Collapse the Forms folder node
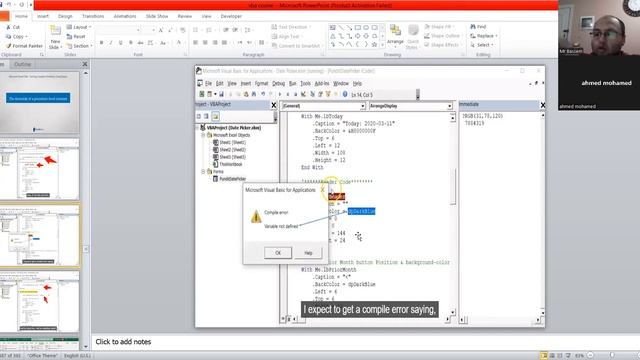This screenshot has width=640, height=360. [x=203, y=172]
